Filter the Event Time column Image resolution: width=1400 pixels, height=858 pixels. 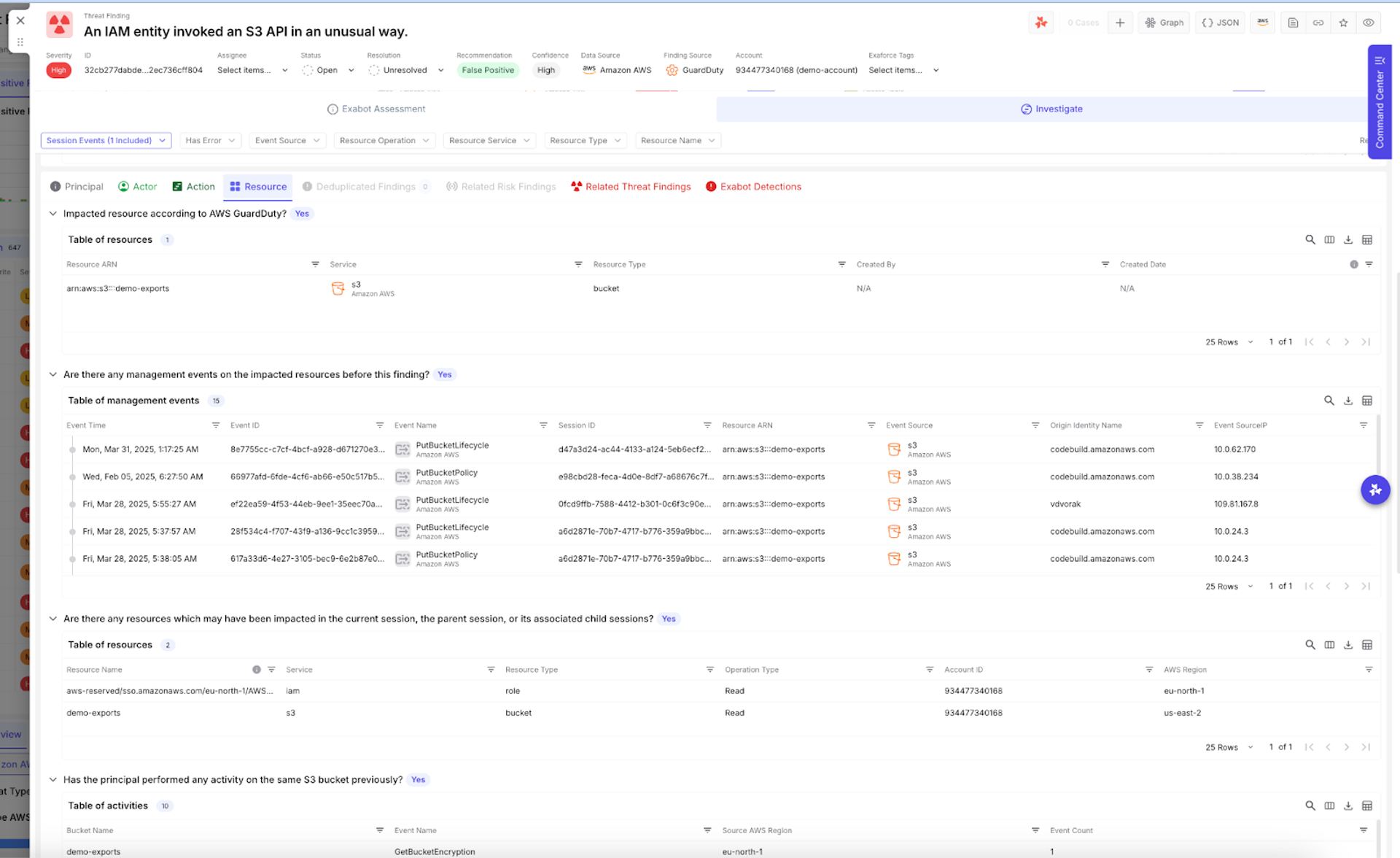tap(216, 425)
